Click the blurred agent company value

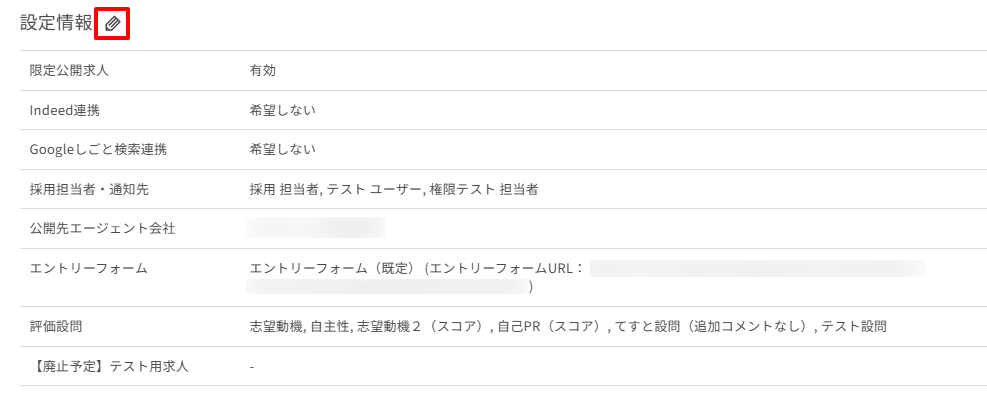[x=315, y=229]
